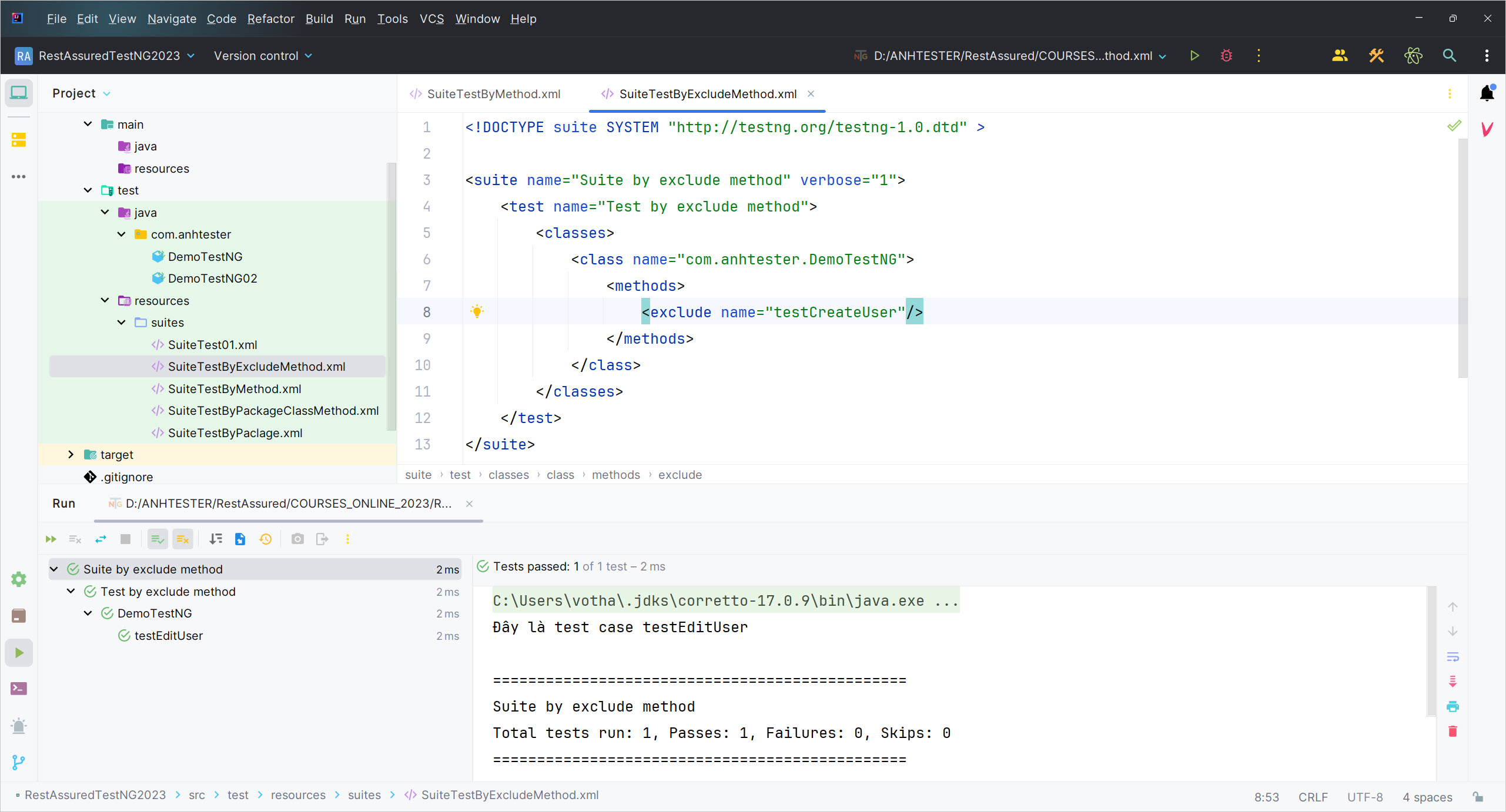Open test run history
1506x812 pixels.
(x=266, y=539)
